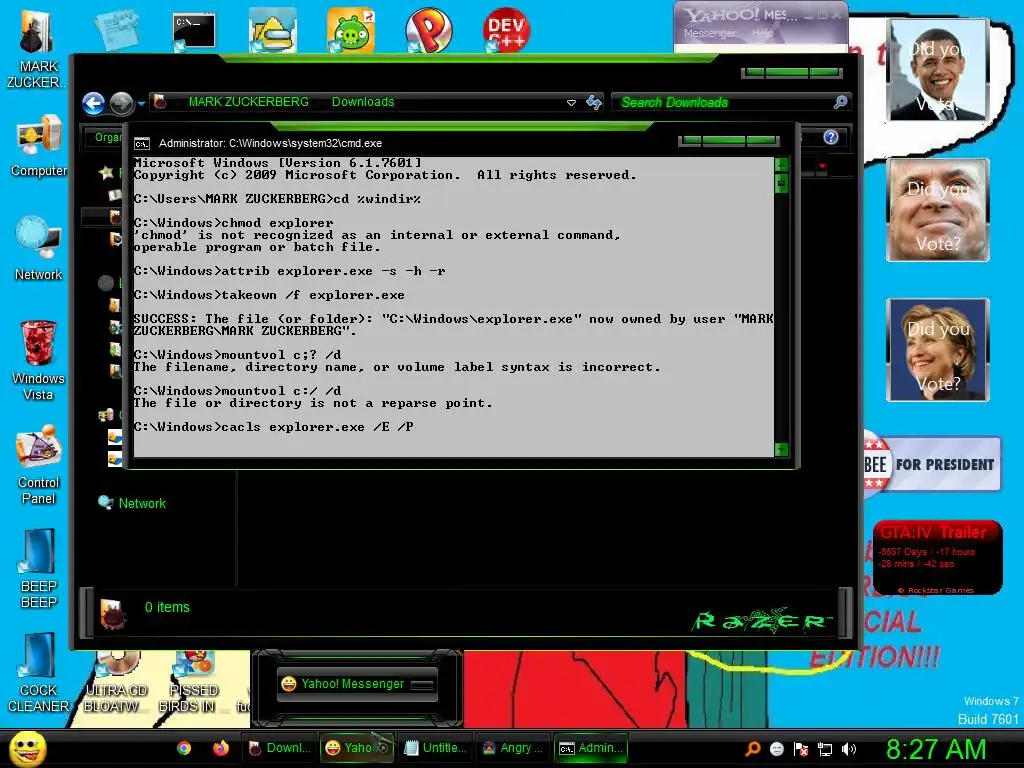Open the Control Panel desktop icon

click(x=39, y=464)
